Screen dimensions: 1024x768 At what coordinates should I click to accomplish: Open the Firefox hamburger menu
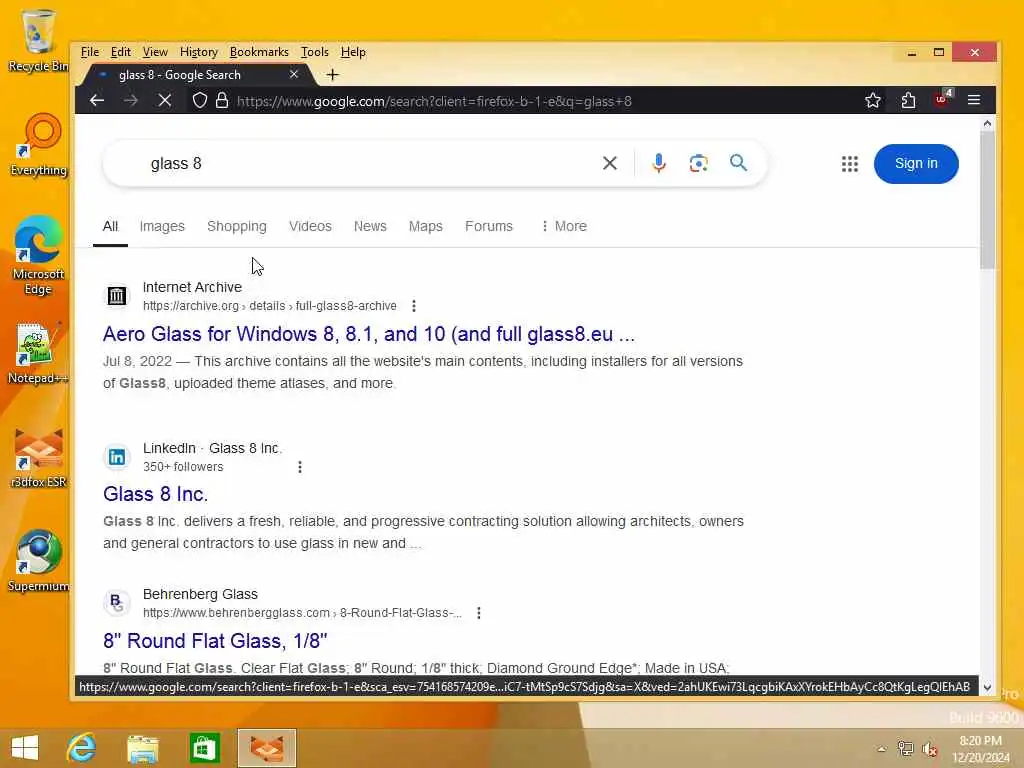(974, 101)
